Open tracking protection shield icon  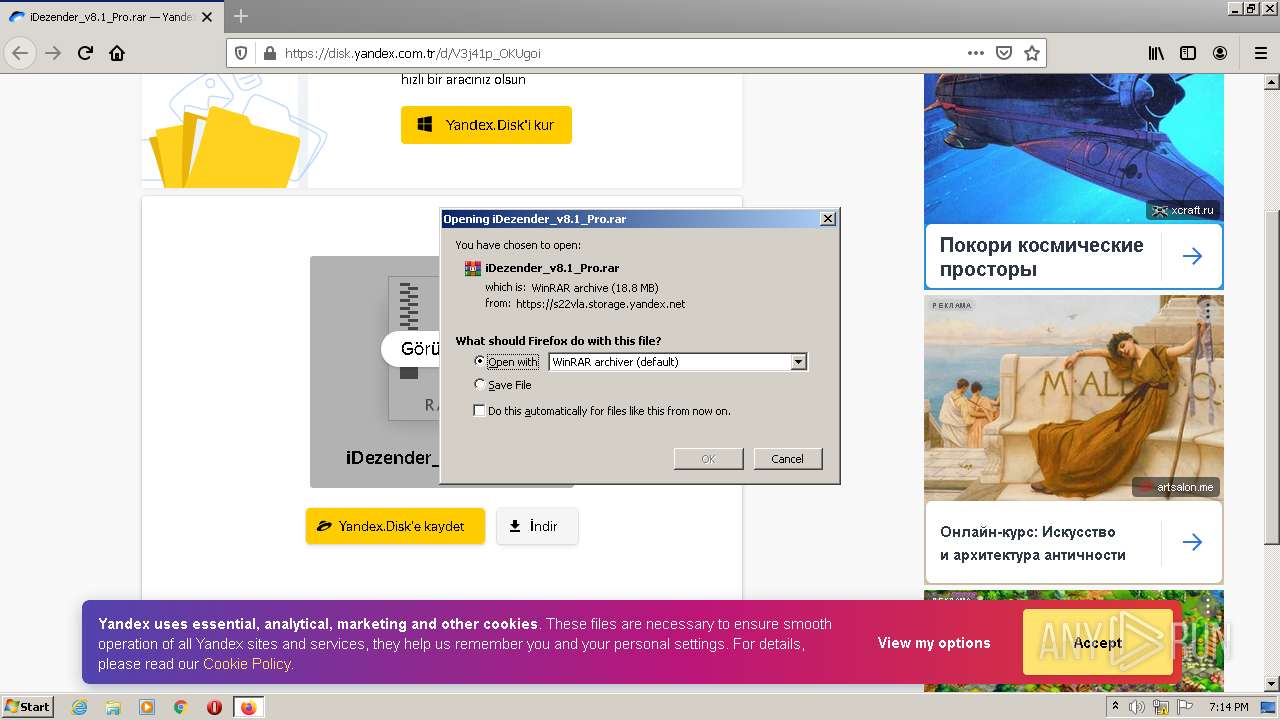coord(240,53)
